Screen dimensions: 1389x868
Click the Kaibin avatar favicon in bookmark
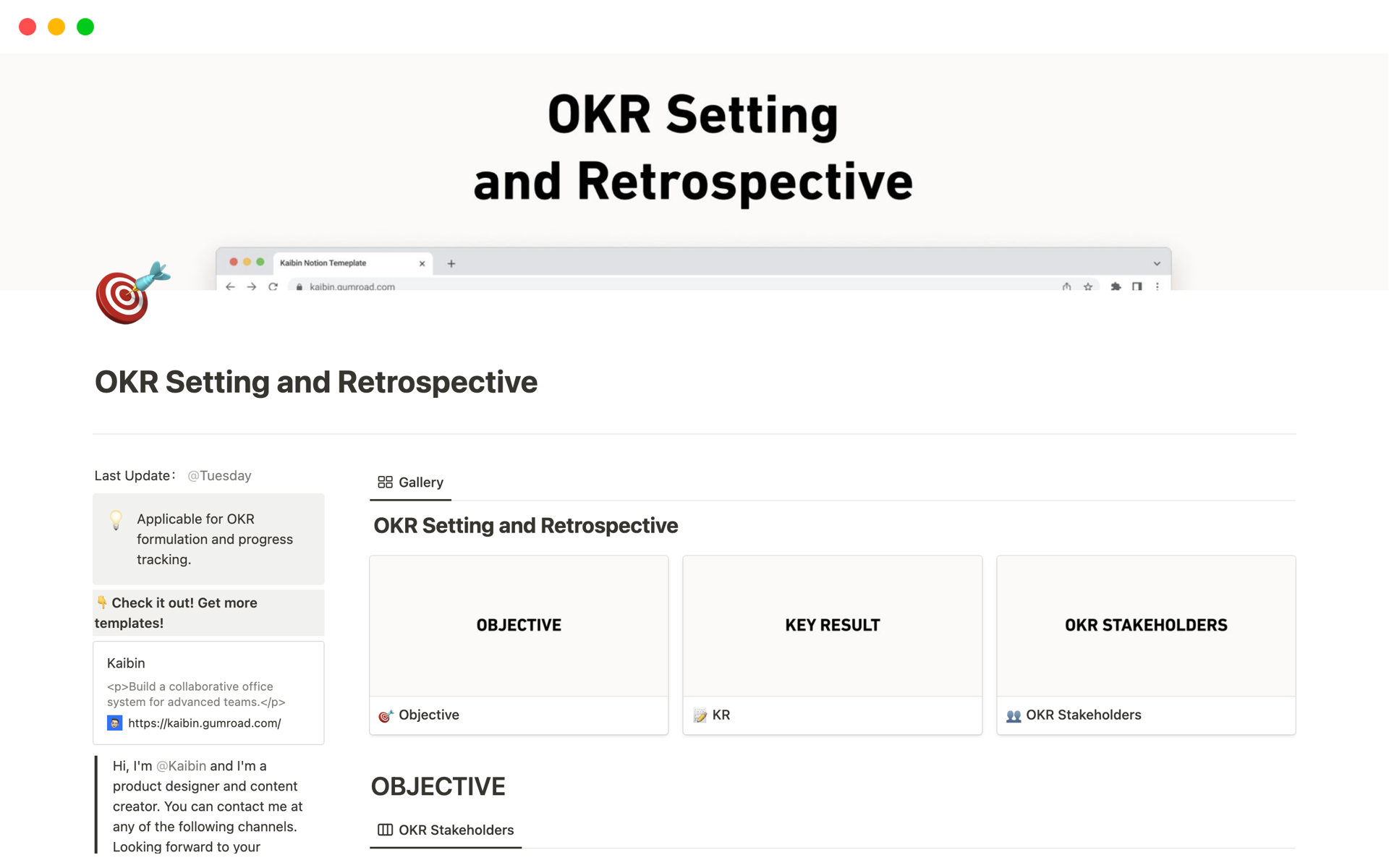(114, 723)
